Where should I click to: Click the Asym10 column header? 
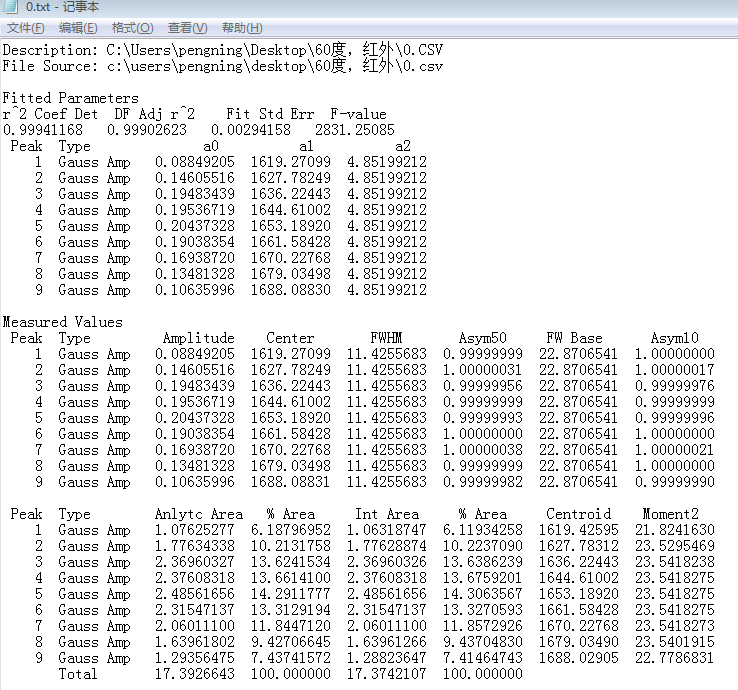click(x=675, y=338)
